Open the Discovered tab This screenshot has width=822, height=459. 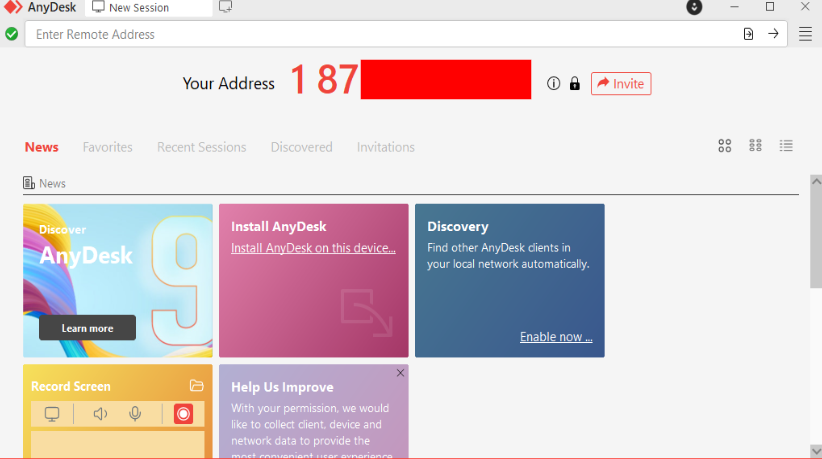(301, 147)
